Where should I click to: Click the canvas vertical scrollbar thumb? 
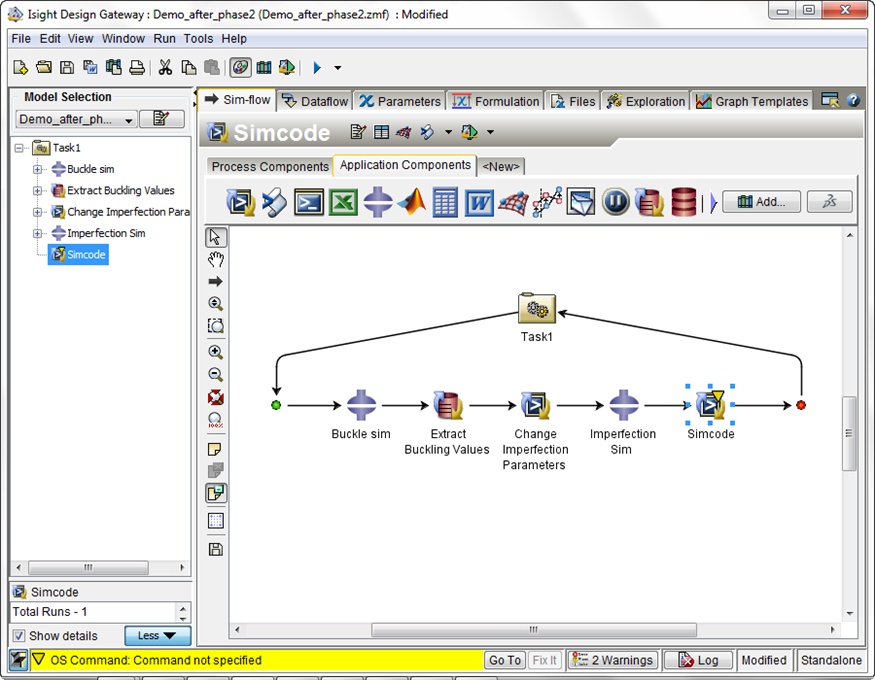coord(849,433)
